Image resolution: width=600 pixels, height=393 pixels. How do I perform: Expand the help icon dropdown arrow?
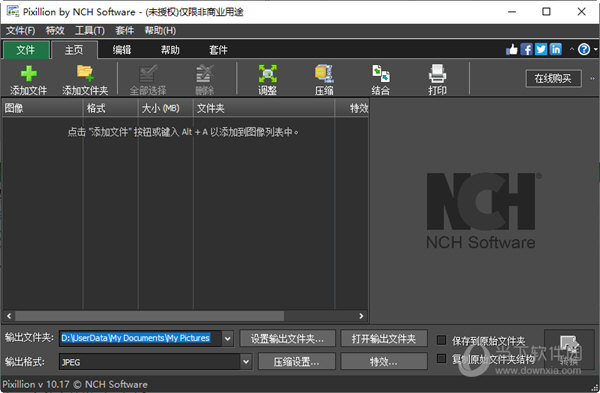pyautogui.click(x=595, y=49)
